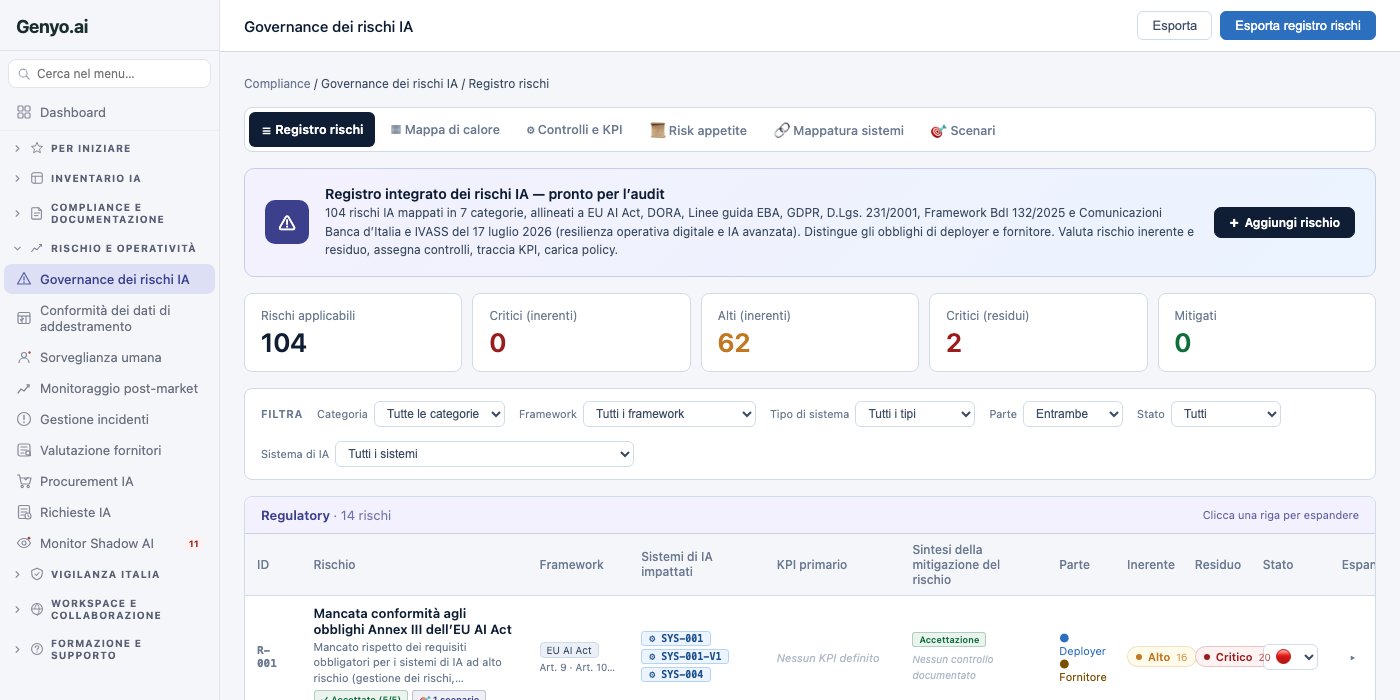The height and width of the screenshot is (700, 1400).
Task: Collapse the RISCHIO E OPERATIVITÀ section
Action: (x=17, y=248)
